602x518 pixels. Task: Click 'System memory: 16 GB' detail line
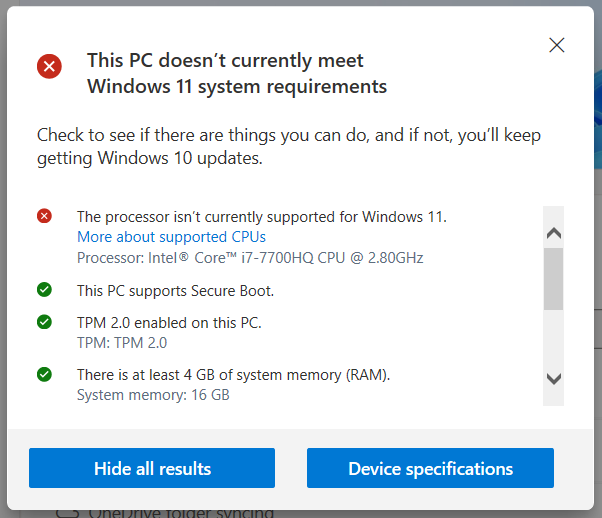pos(153,395)
